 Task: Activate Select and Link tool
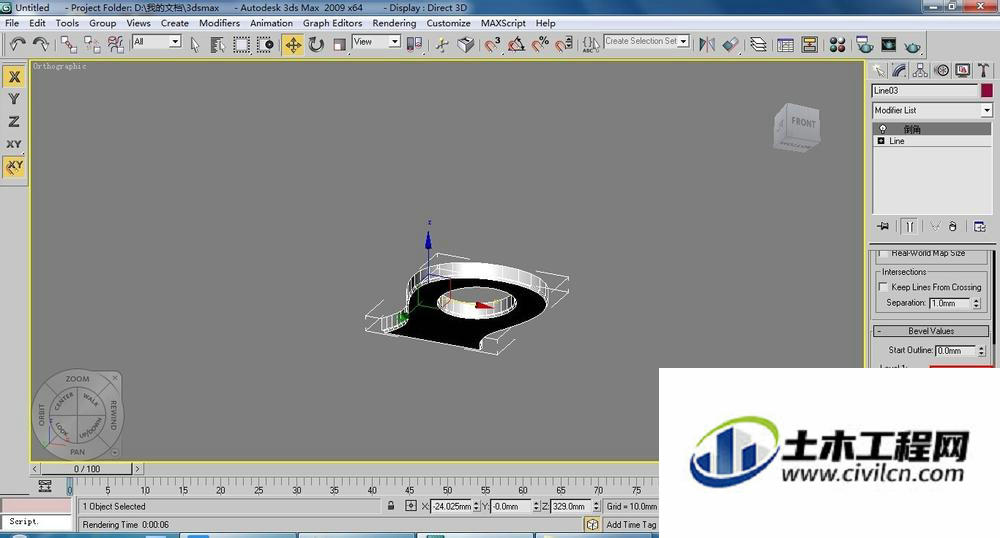pos(69,44)
